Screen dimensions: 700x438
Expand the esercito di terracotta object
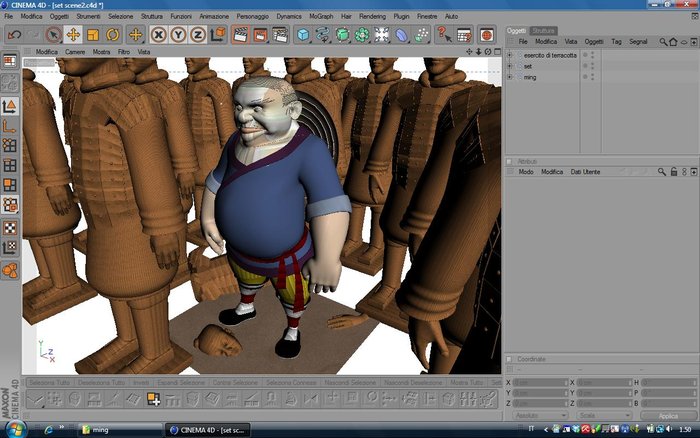(x=509, y=55)
